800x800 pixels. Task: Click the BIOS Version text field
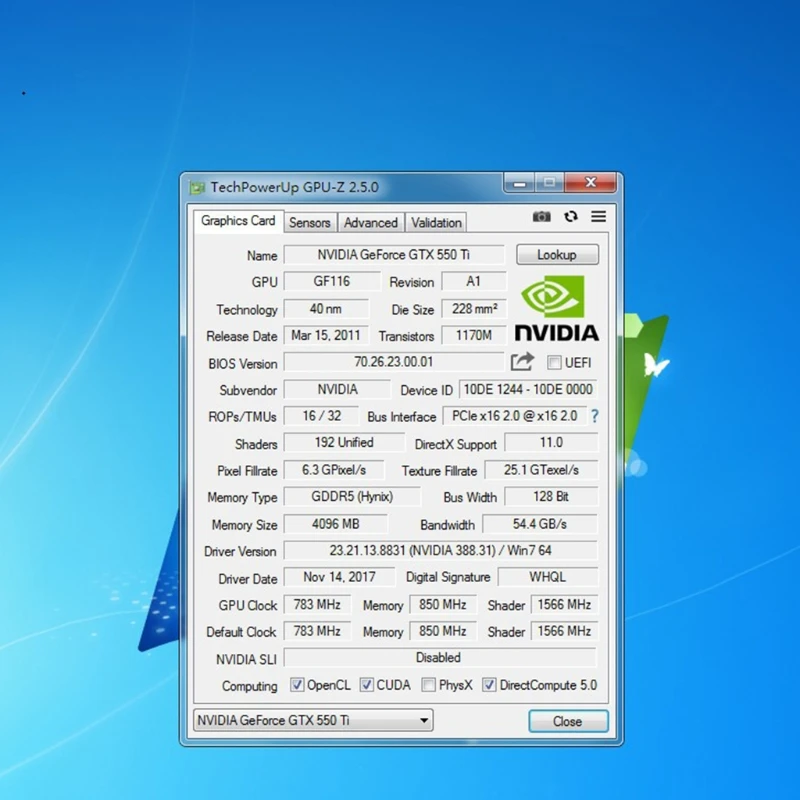(394, 363)
